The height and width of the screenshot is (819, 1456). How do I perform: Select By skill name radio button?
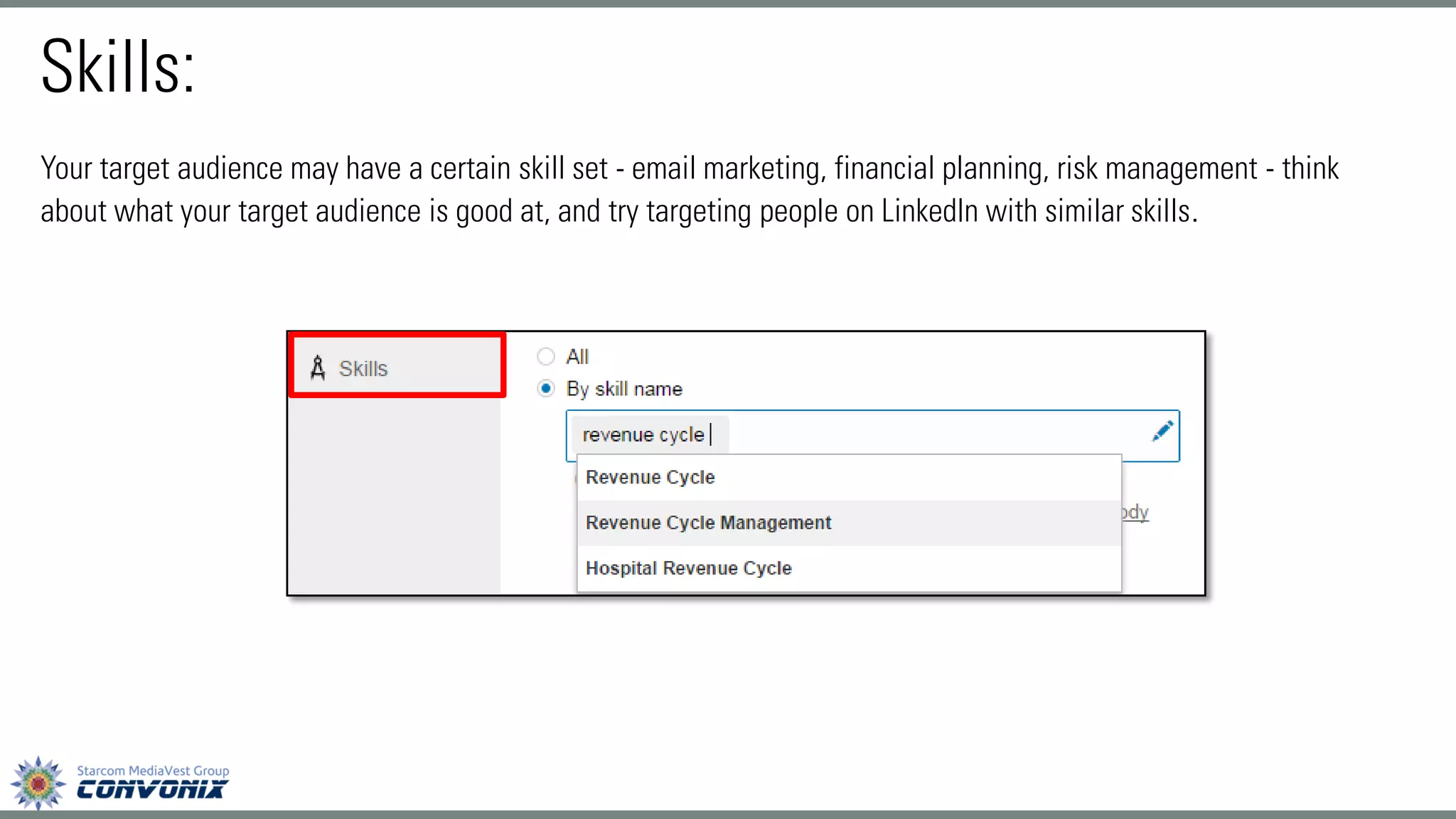coord(545,389)
